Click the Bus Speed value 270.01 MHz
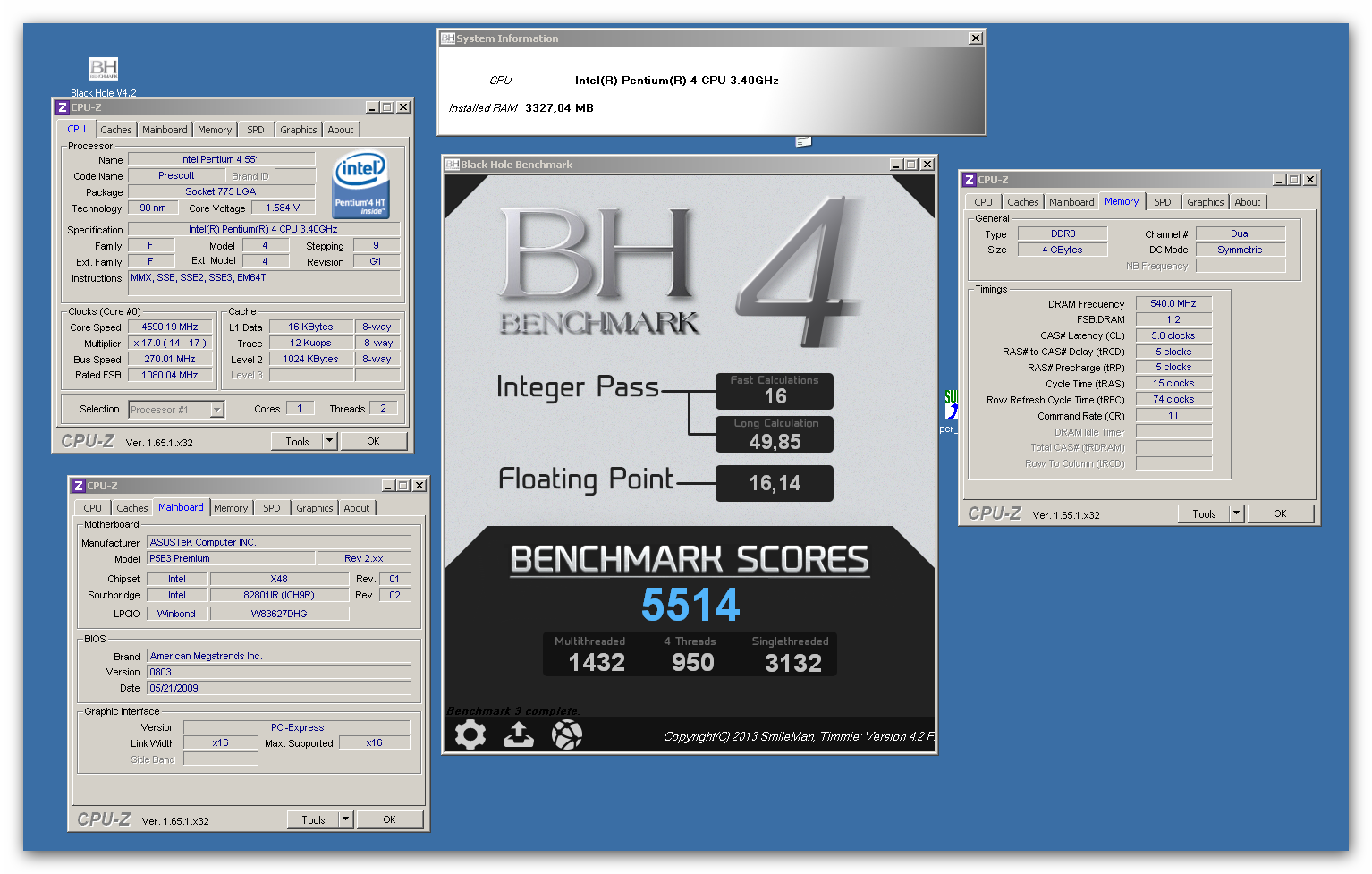Viewport: 1372px width, 874px height. pos(170,360)
